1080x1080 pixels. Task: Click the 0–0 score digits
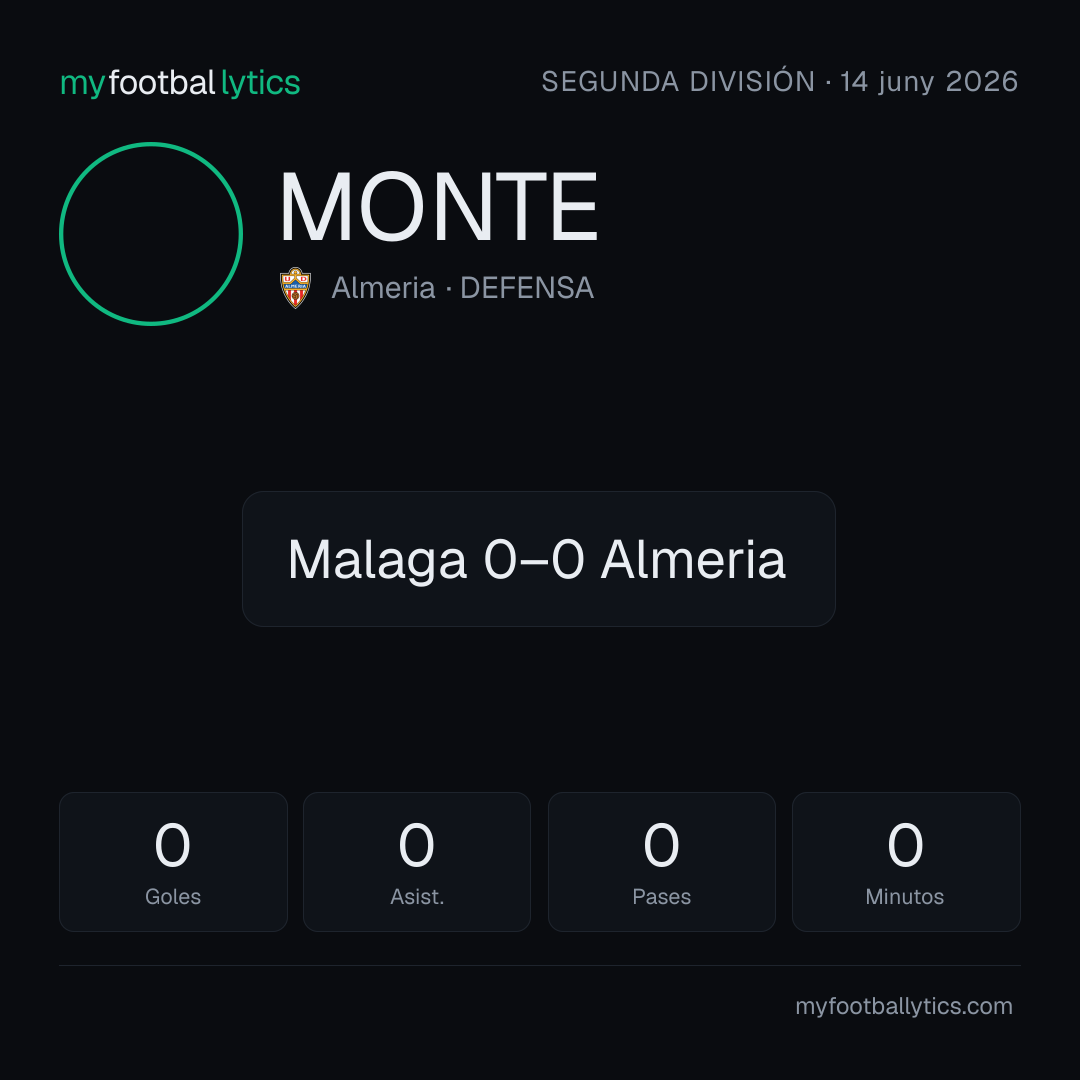click(534, 559)
